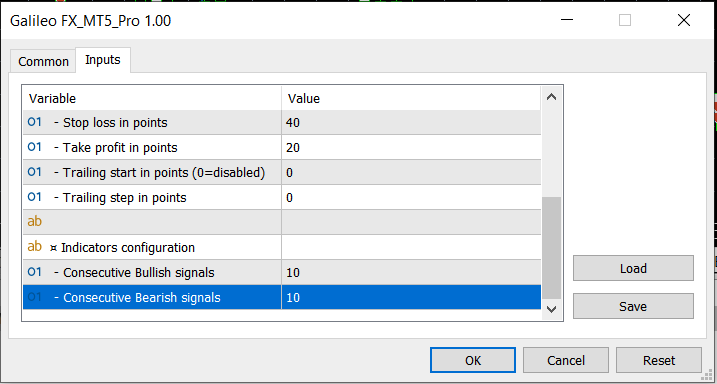Image resolution: width=717 pixels, height=384 pixels.
Task: Click the scrollbar down arrow in inputs list
Action: (551, 309)
